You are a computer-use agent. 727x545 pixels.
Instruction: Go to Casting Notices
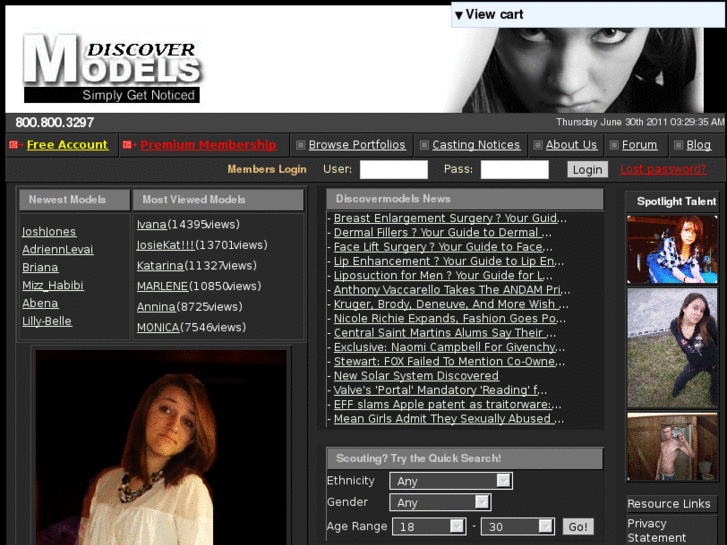point(476,145)
